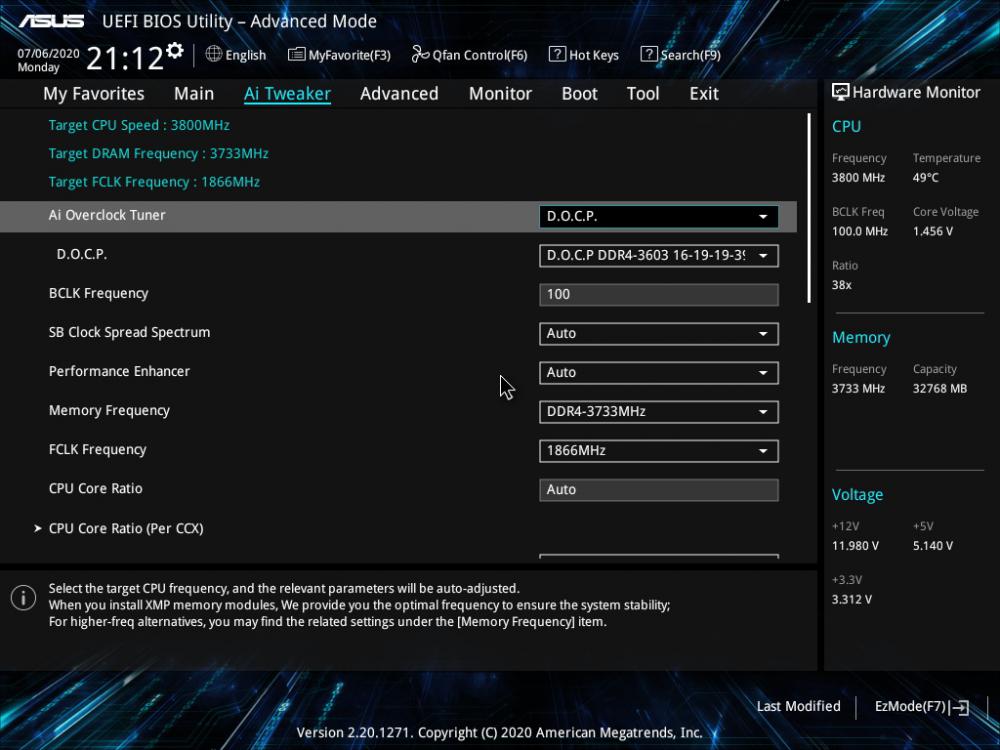Select the Ai Tweaker tab
The width and height of the screenshot is (1000, 750).
click(287, 94)
